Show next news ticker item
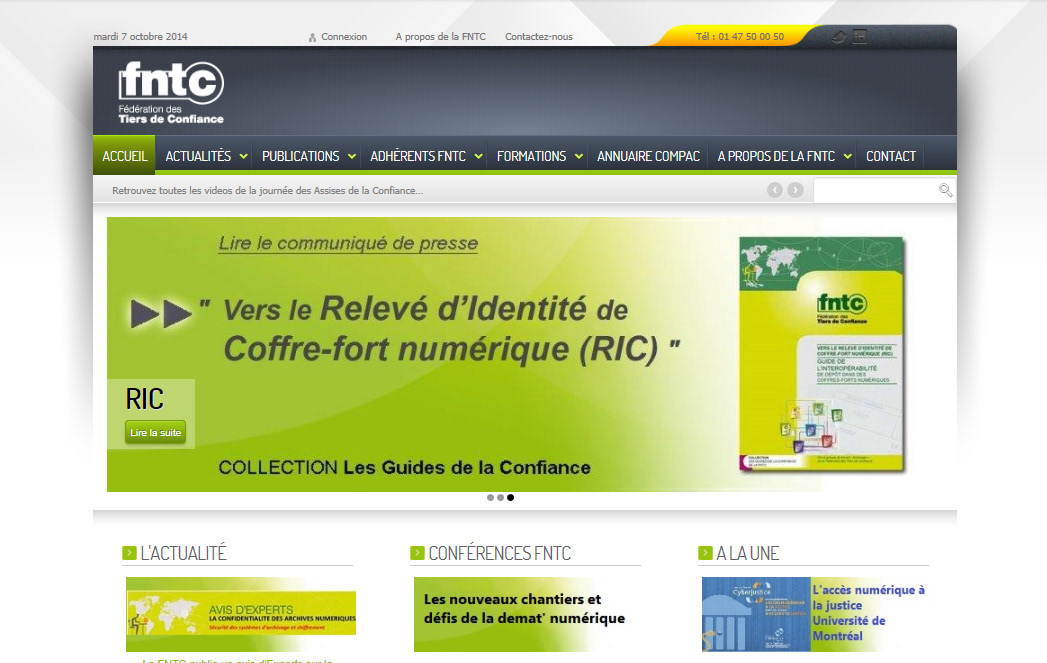 point(795,190)
